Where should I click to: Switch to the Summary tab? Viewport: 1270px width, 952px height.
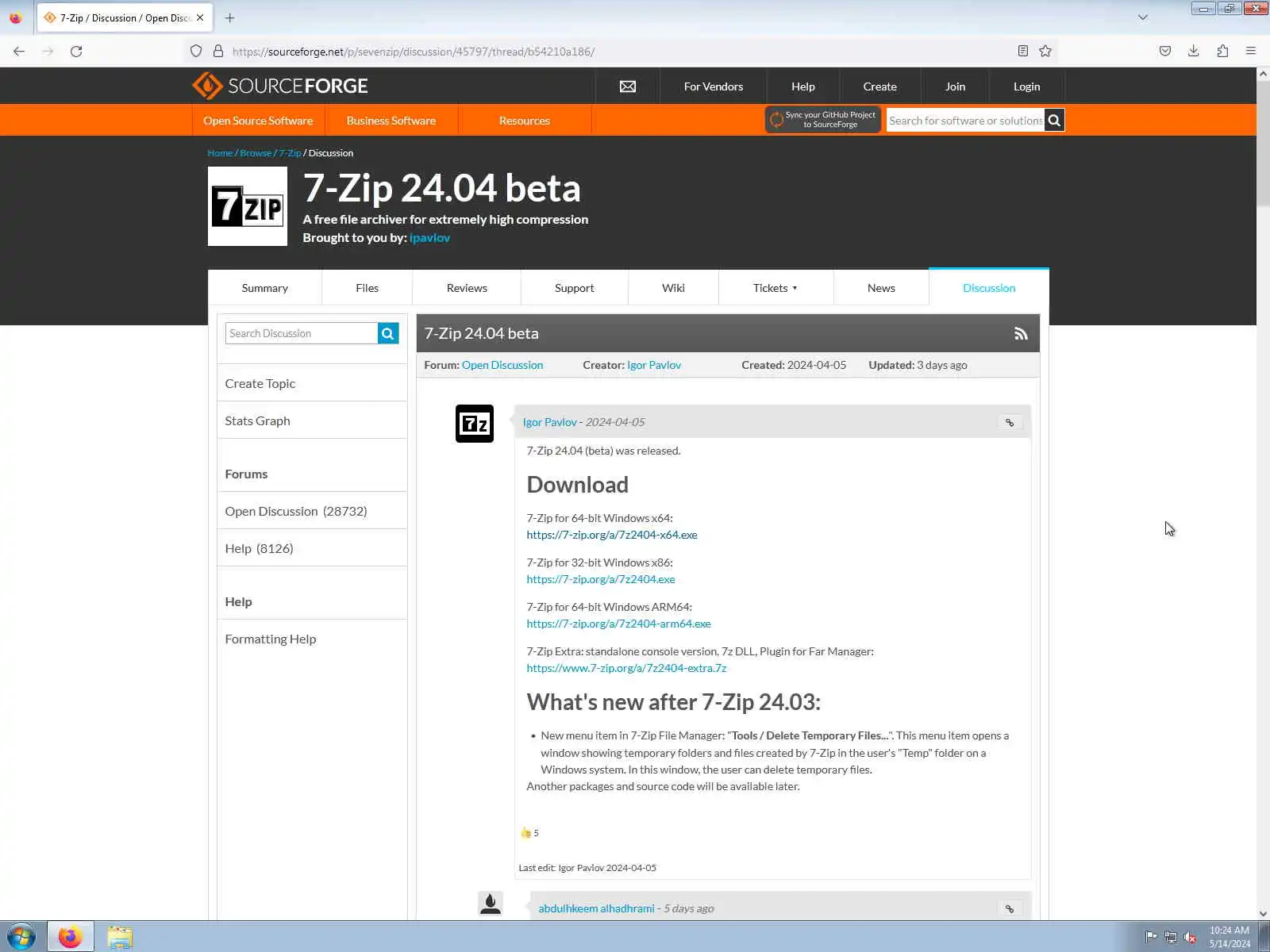265,288
